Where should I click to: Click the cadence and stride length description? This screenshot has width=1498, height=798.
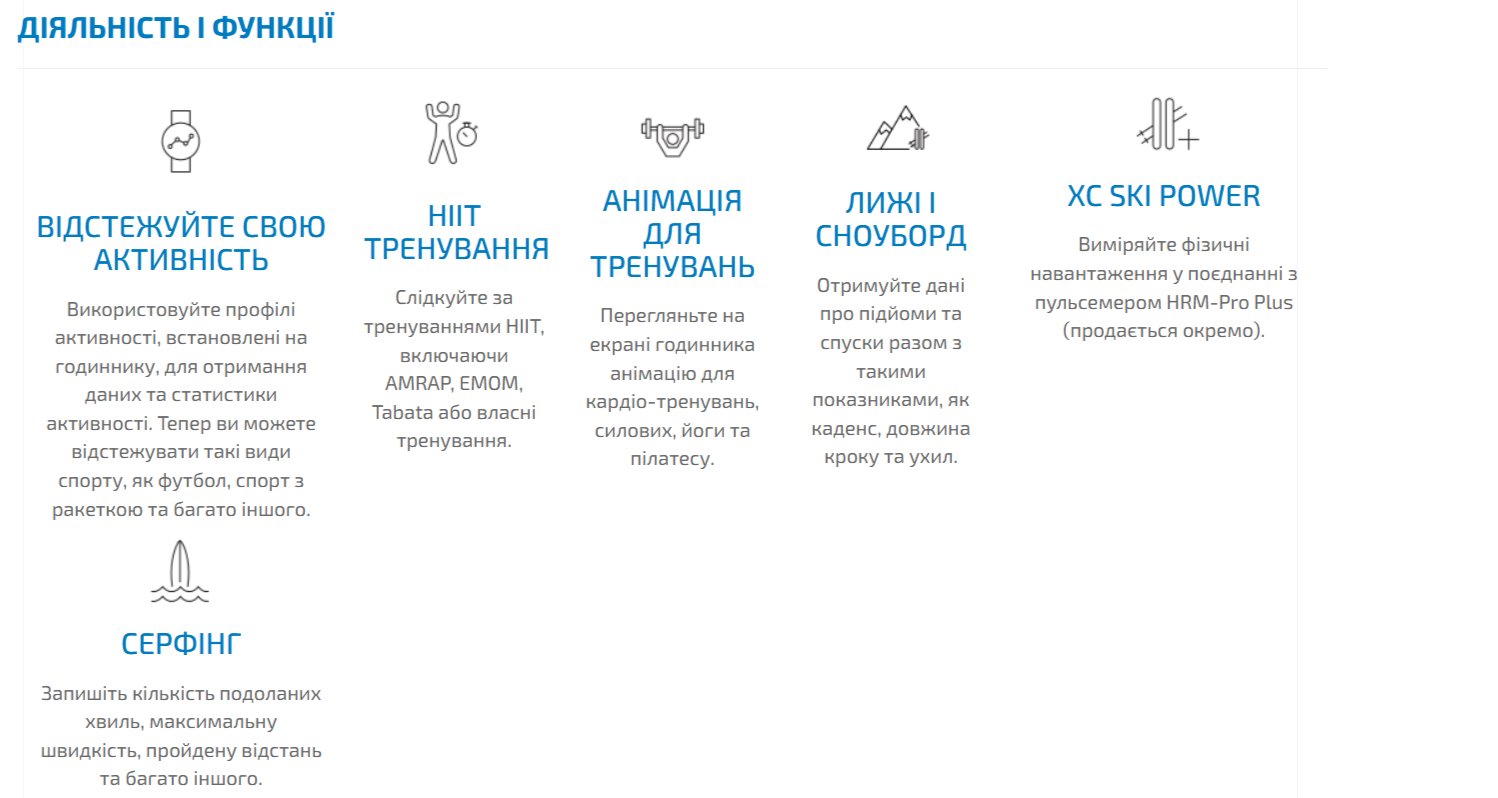coord(890,371)
